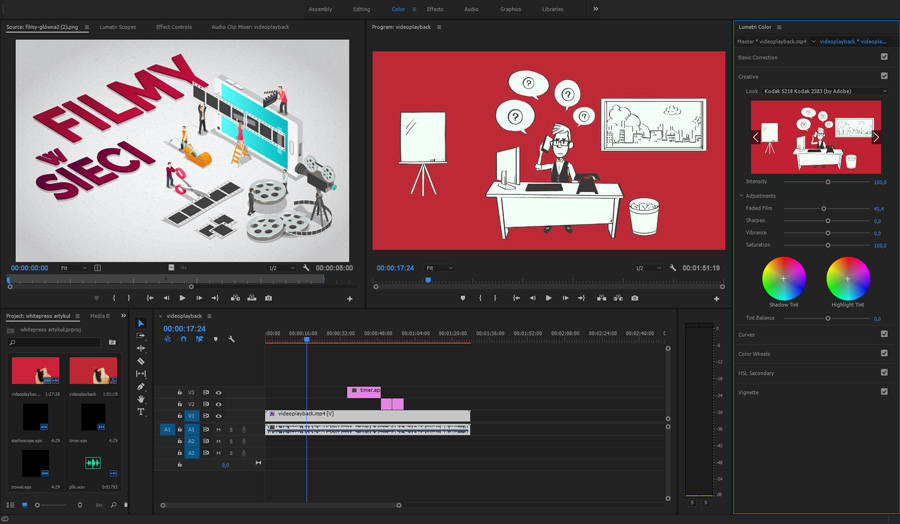The image size is (900, 524).
Task: Toggle Vignette checkbox
Action: click(884, 391)
